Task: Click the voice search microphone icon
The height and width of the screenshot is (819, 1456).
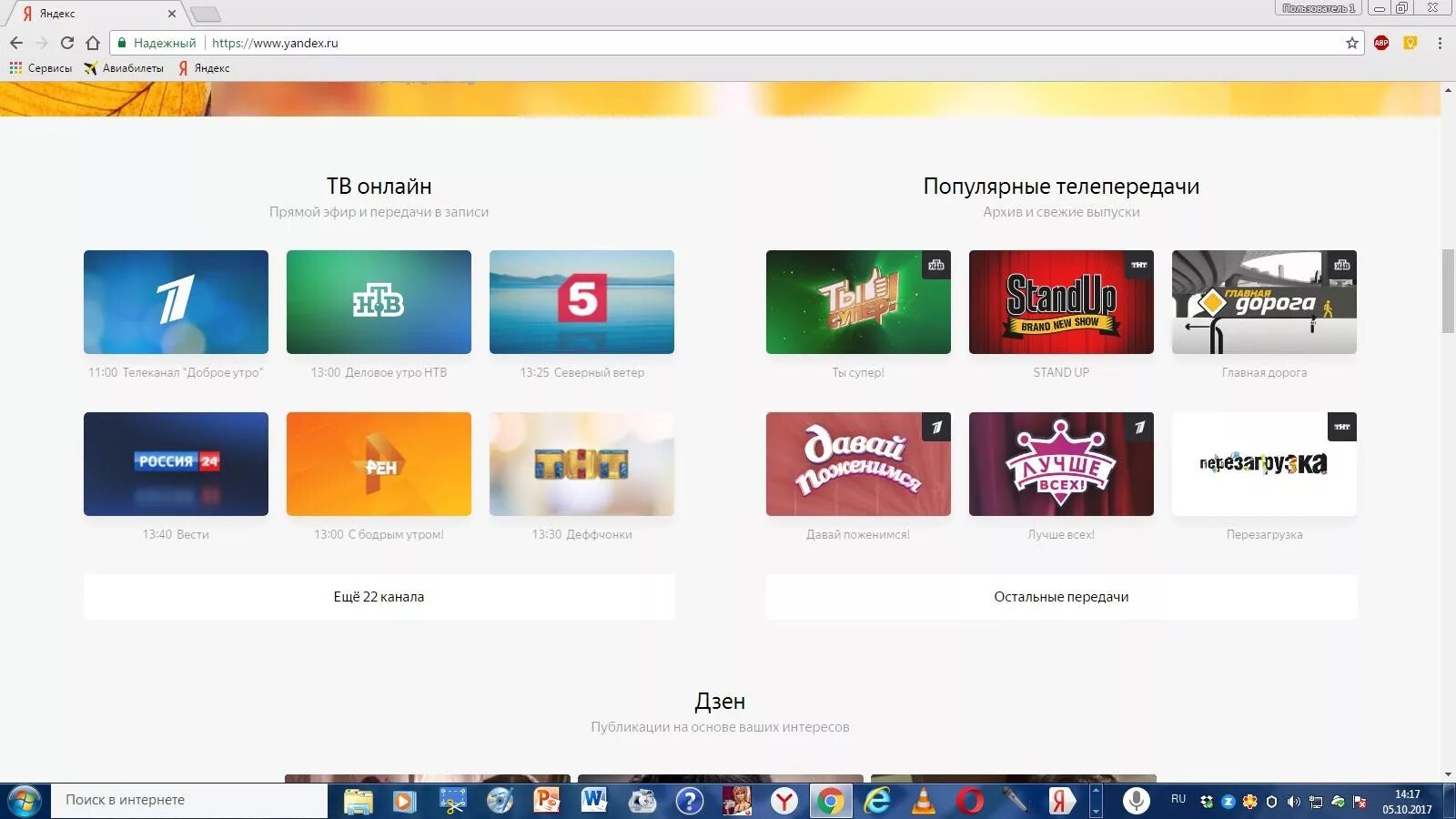Action: pyautogui.click(x=1136, y=801)
